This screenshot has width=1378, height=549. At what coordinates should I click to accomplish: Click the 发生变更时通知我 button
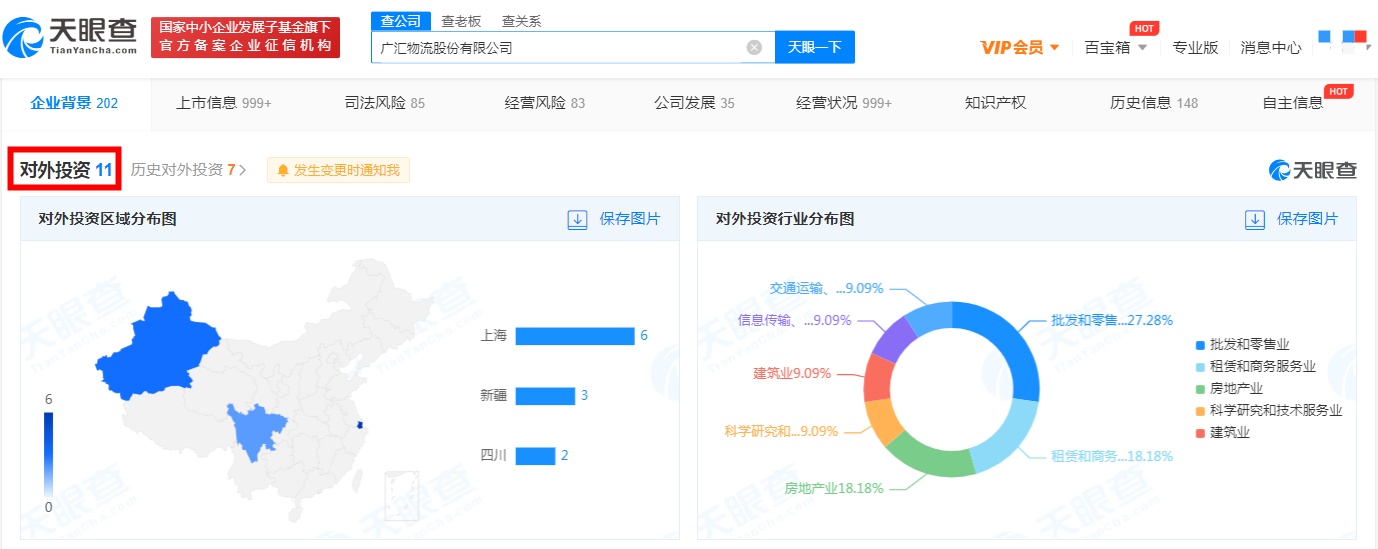338,171
